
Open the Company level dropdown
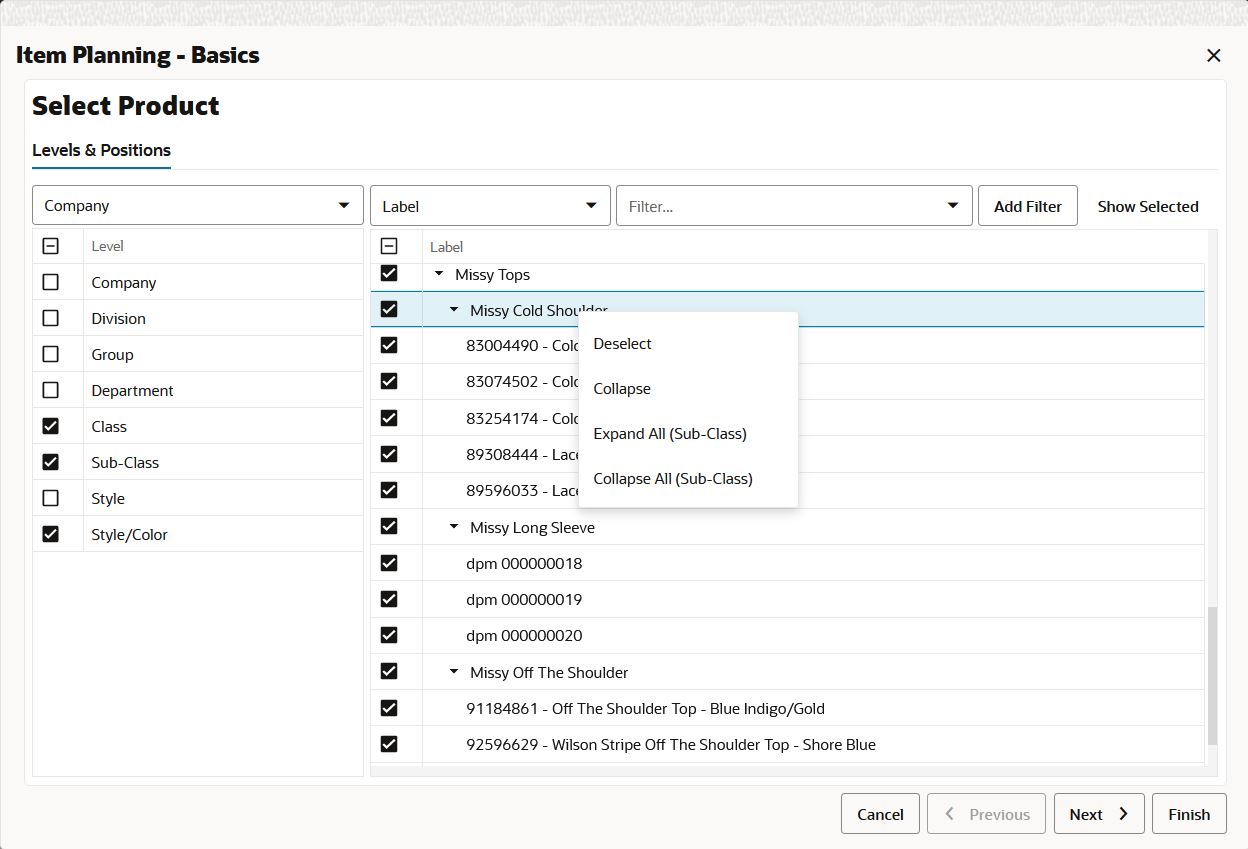click(198, 205)
